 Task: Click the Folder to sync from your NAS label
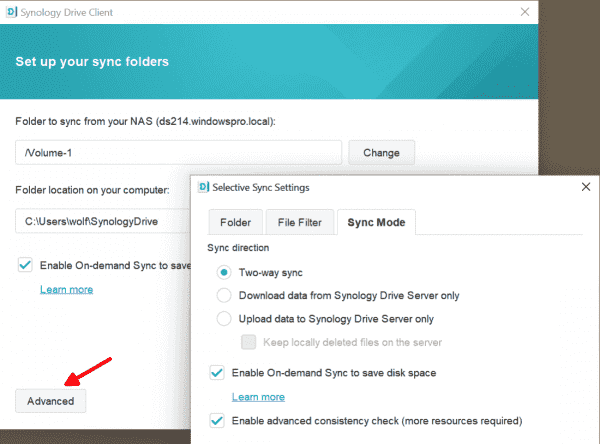click(x=145, y=121)
